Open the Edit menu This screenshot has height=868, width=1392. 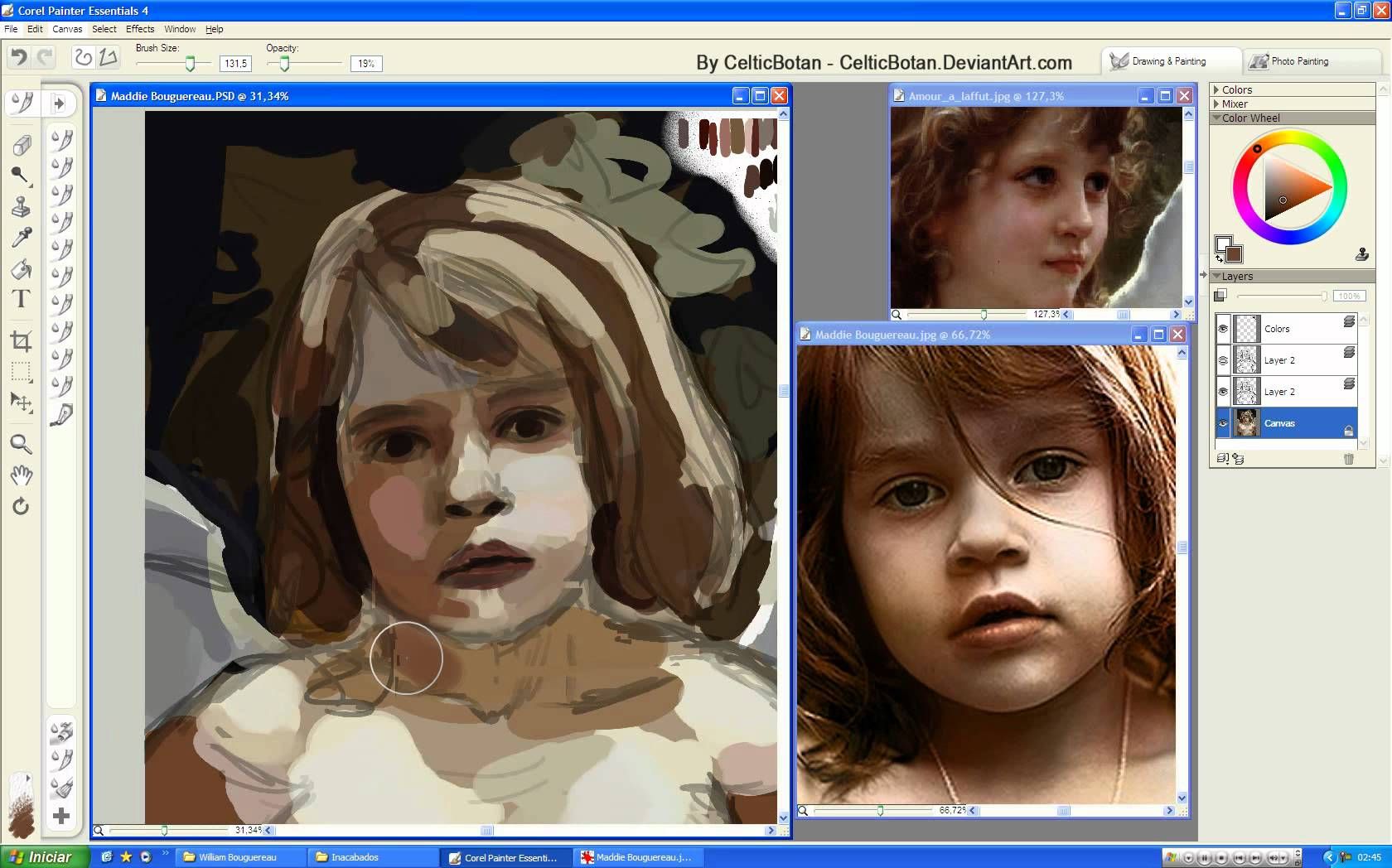(x=35, y=29)
